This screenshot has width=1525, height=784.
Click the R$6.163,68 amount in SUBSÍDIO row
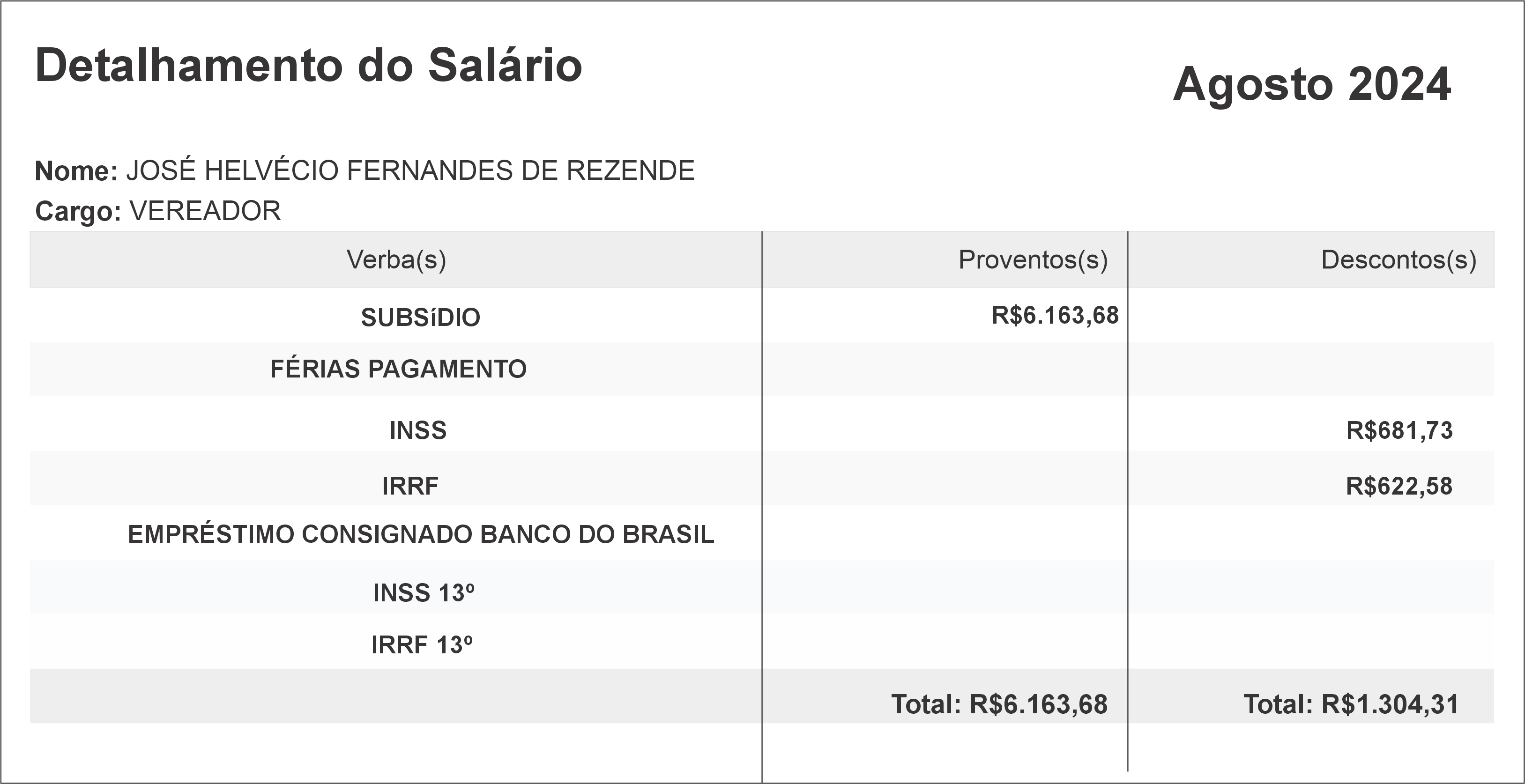[x=1055, y=315]
